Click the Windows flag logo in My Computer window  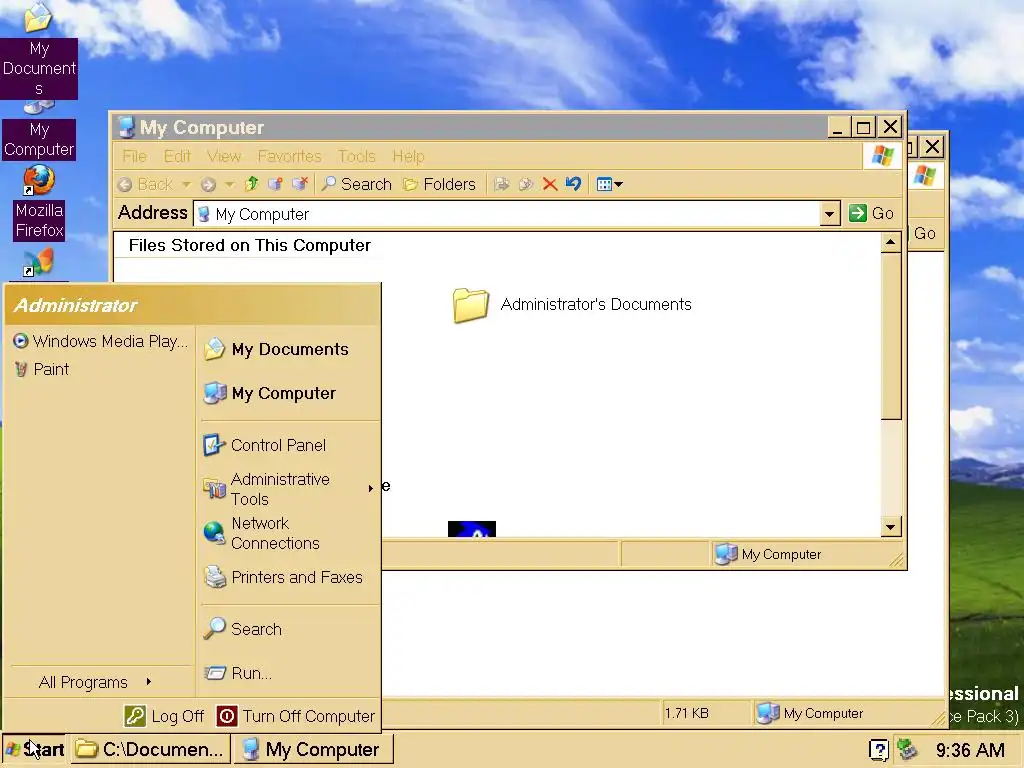(x=882, y=155)
